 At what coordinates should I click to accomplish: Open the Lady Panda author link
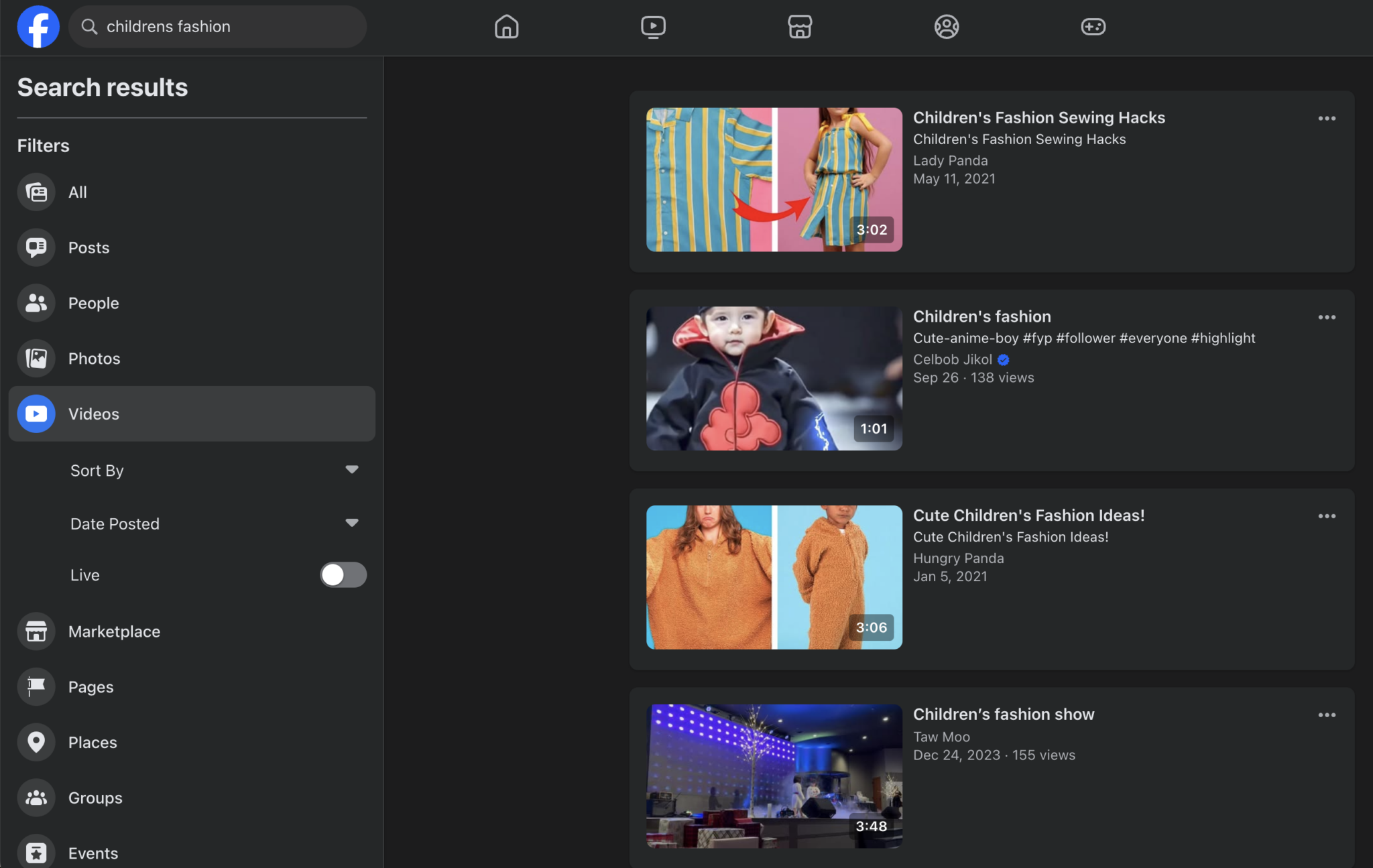pyautogui.click(x=950, y=160)
